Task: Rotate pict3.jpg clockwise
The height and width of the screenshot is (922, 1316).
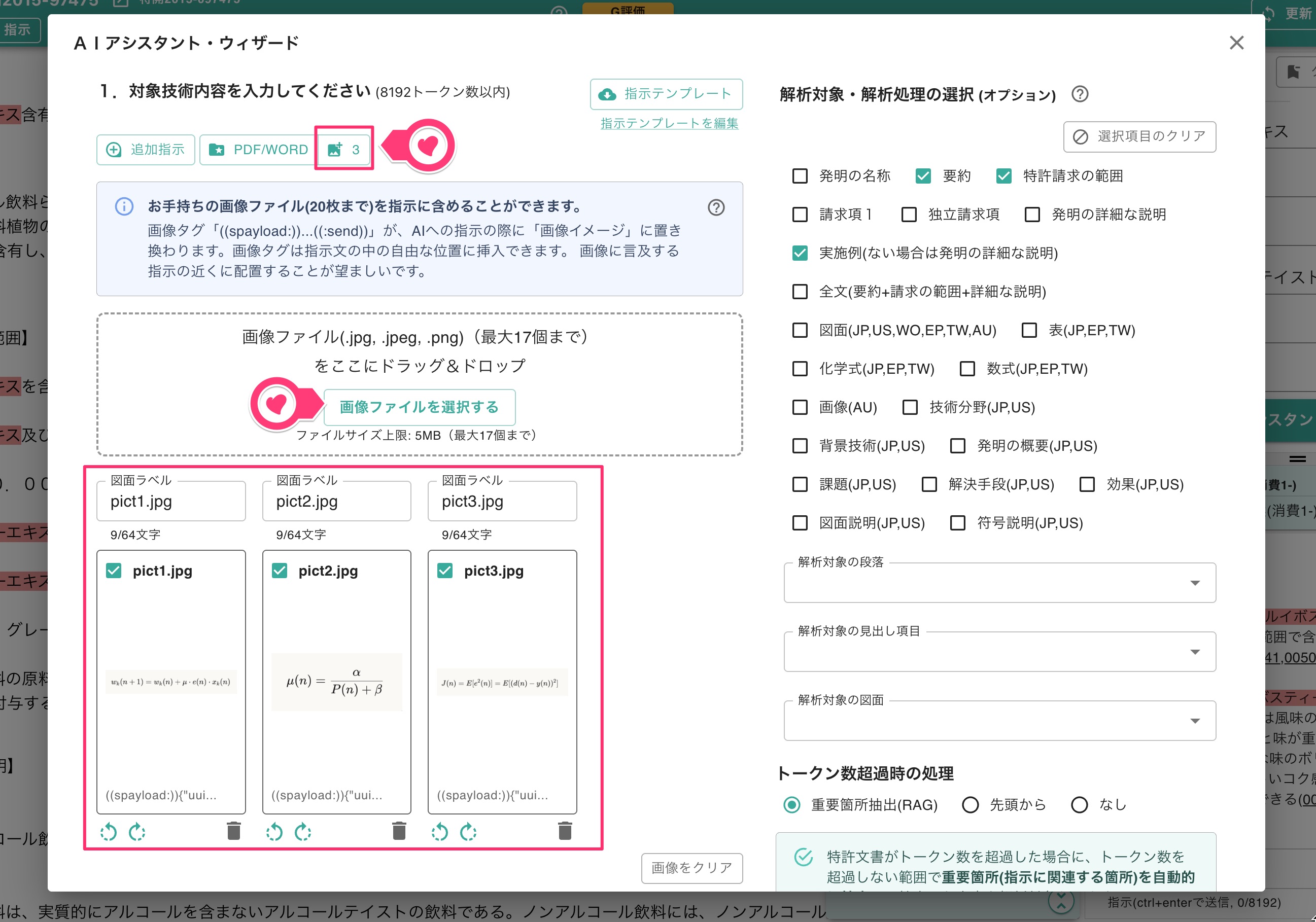Action: pyautogui.click(x=468, y=831)
